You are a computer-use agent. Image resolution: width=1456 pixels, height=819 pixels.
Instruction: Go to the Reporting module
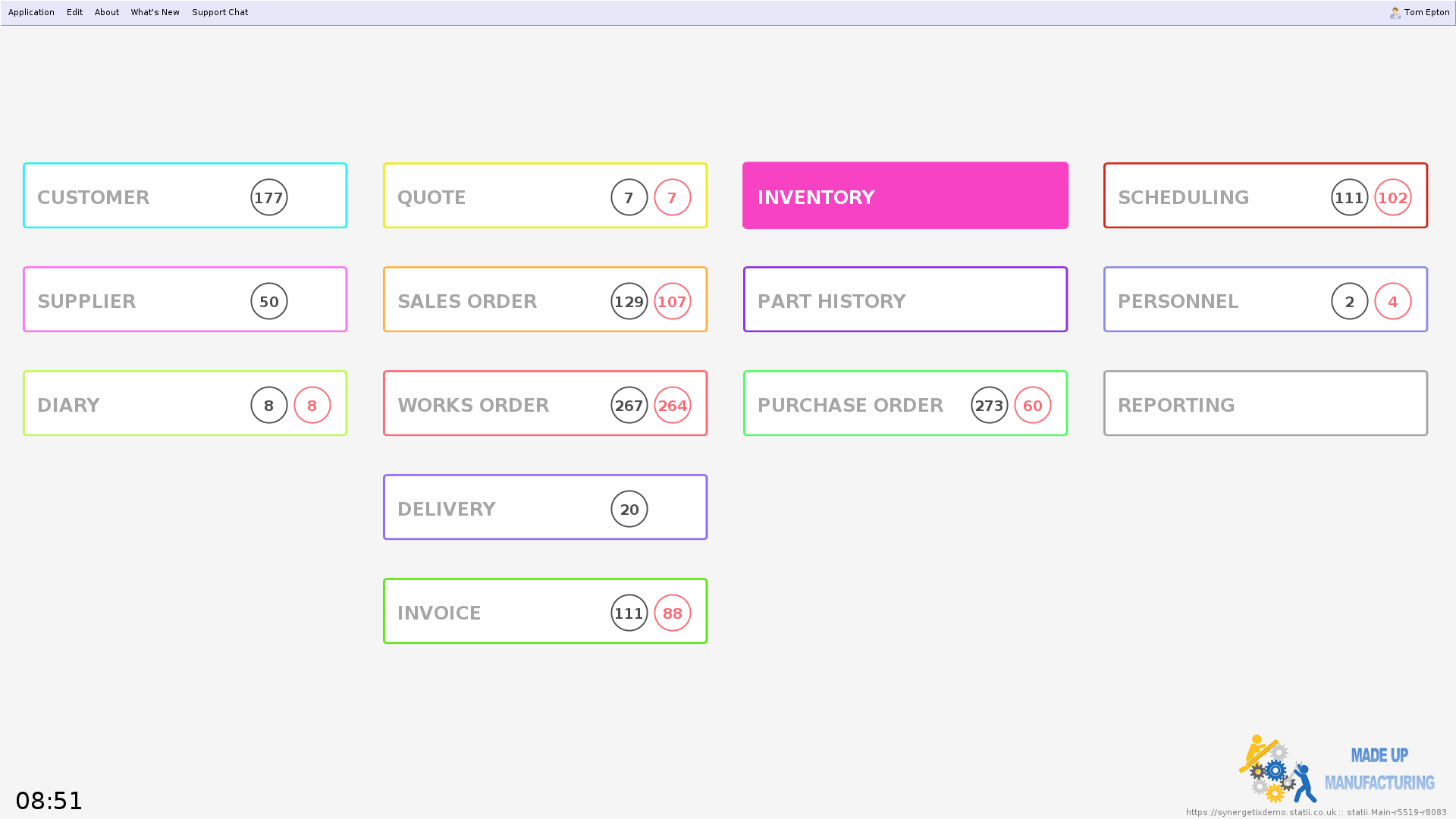(x=1265, y=403)
